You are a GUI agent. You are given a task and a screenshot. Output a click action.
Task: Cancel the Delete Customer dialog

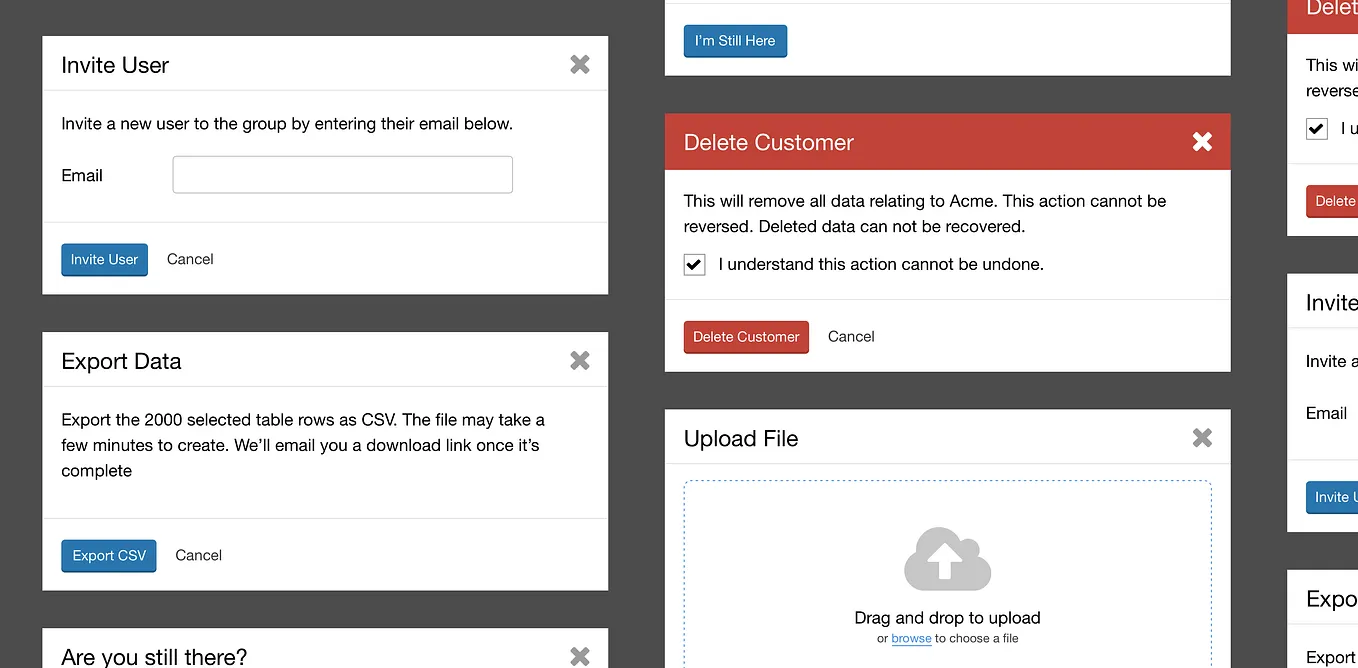(851, 337)
